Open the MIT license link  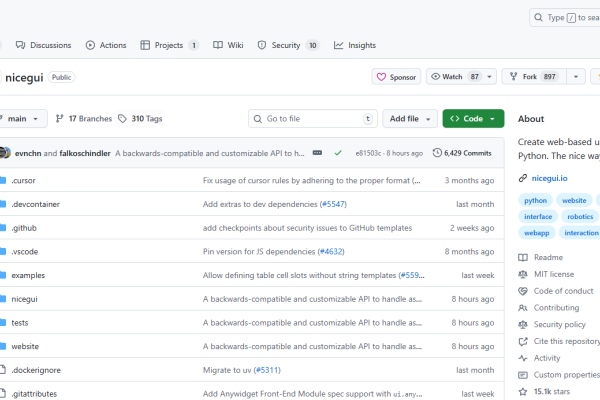click(x=554, y=273)
